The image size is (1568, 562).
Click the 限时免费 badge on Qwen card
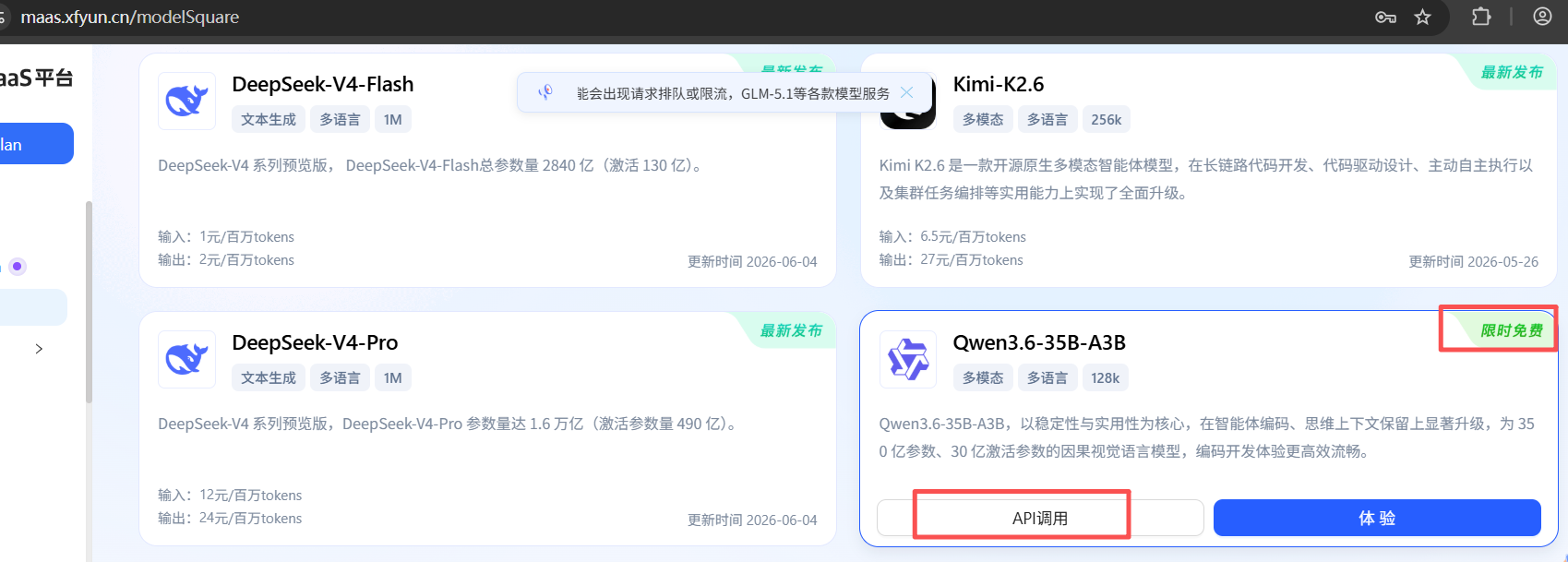[x=1511, y=330]
